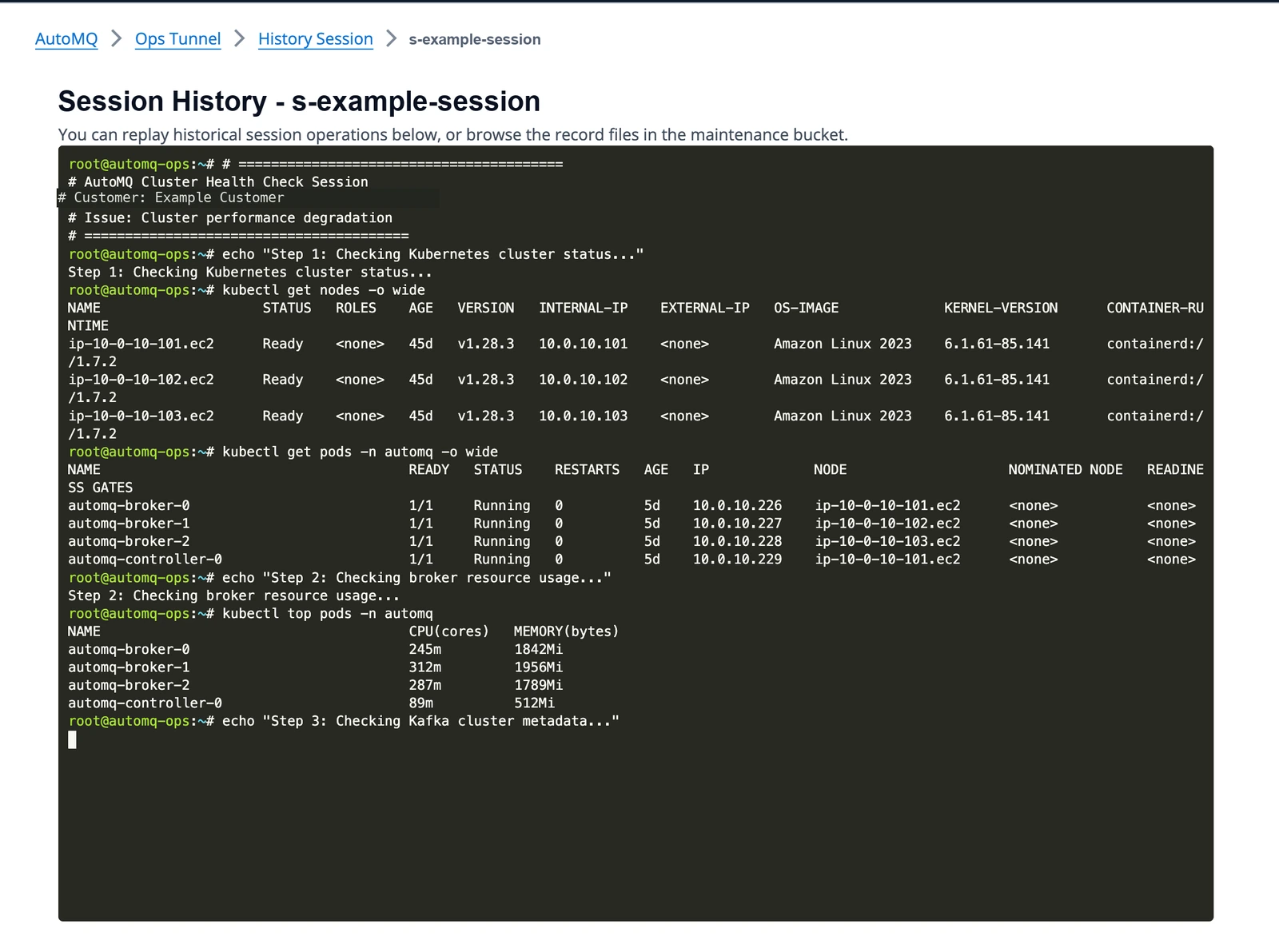The height and width of the screenshot is (952, 1279).
Task: Click '# Issue: Cluster performance degradation' line
Action: pyautogui.click(x=230, y=217)
